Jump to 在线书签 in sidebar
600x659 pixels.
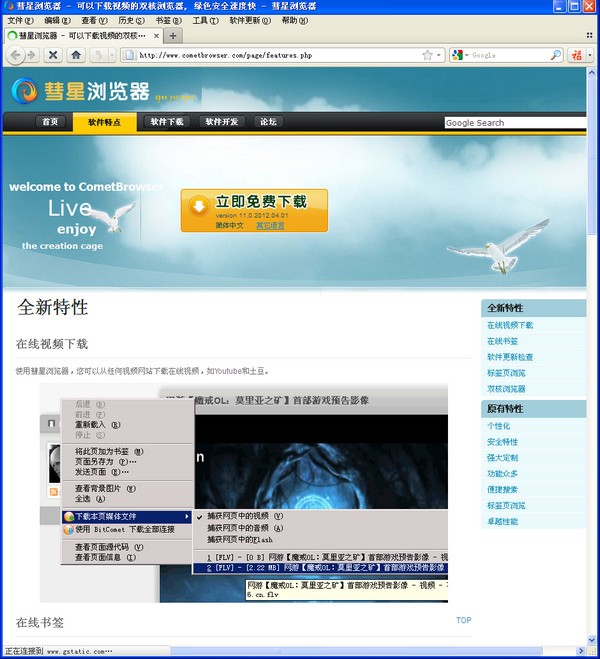pyautogui.click(x=502, y=341)
